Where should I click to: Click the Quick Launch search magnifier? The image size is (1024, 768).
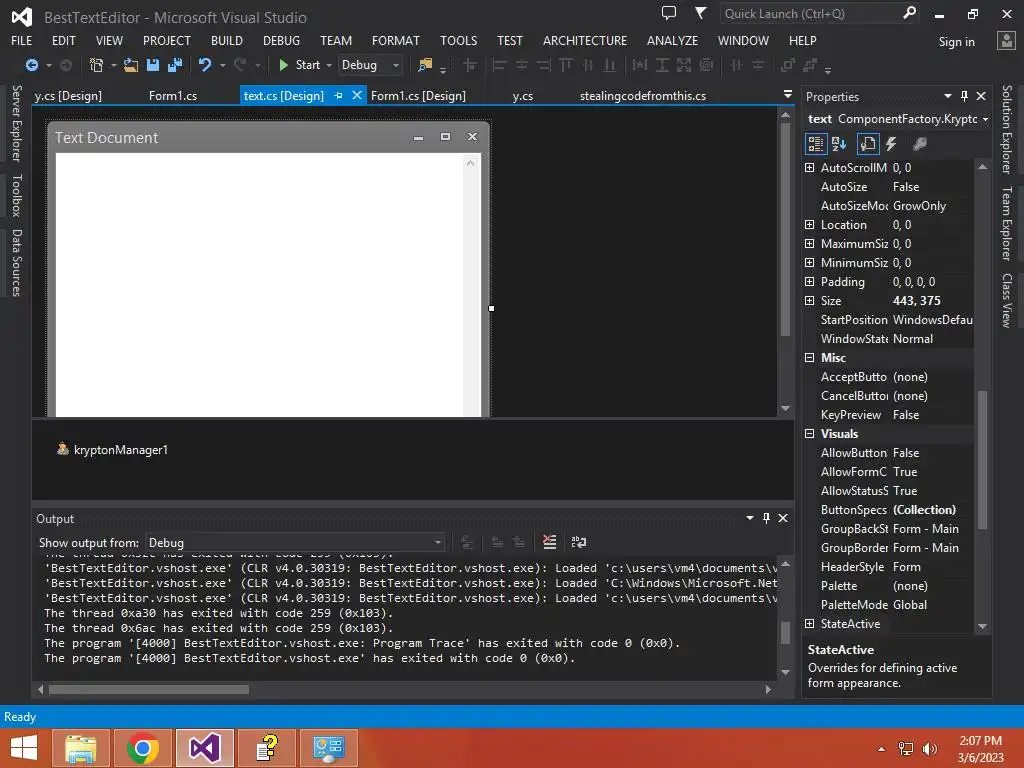pos(909,13)
